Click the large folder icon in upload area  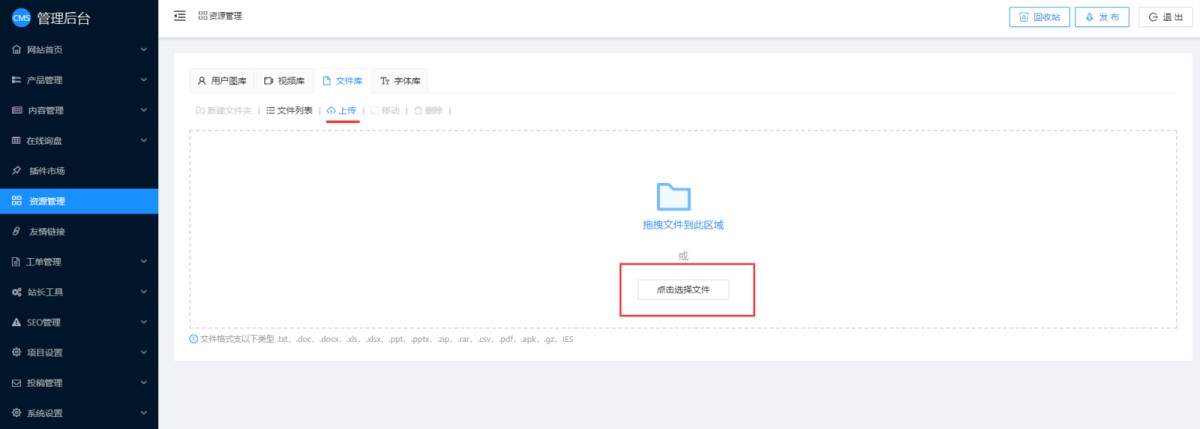tap(674, 196)
